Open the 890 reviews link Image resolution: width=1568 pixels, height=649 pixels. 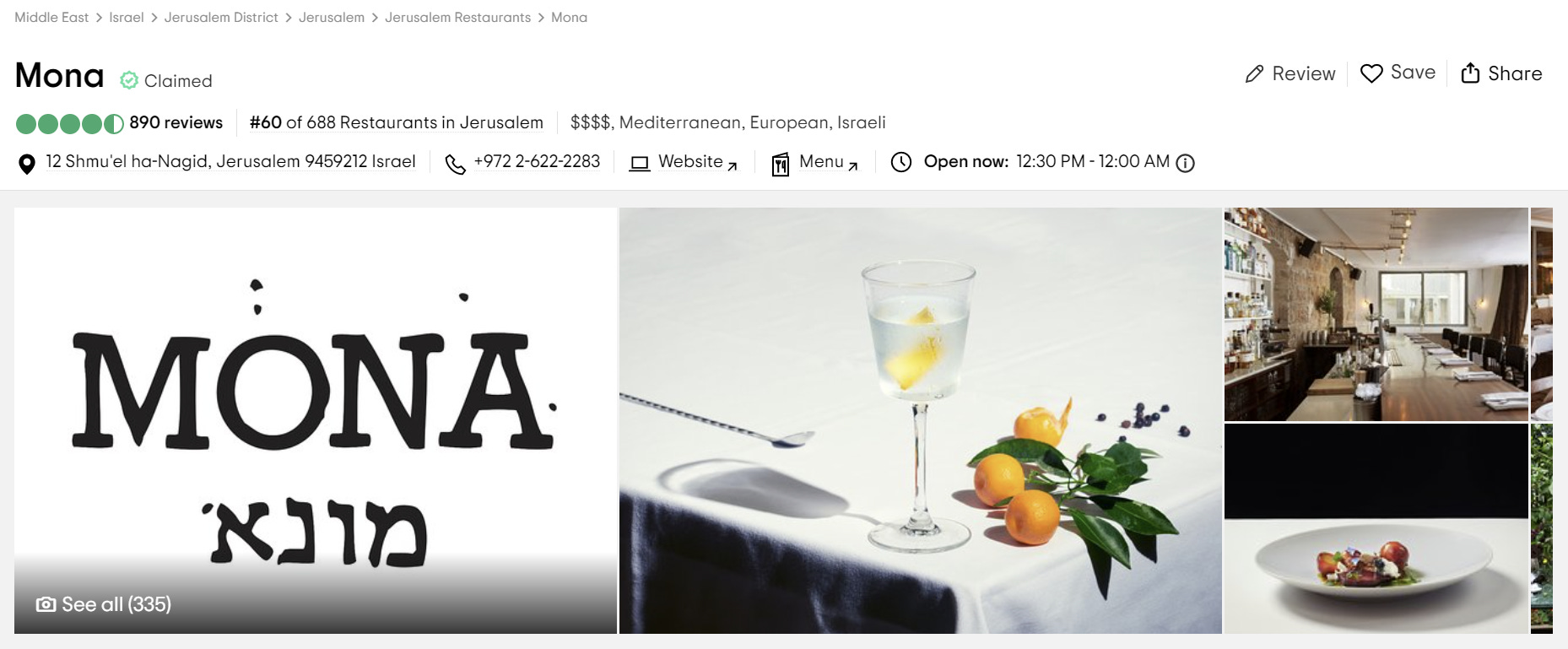pyautogui.click(x=176, y=122)
